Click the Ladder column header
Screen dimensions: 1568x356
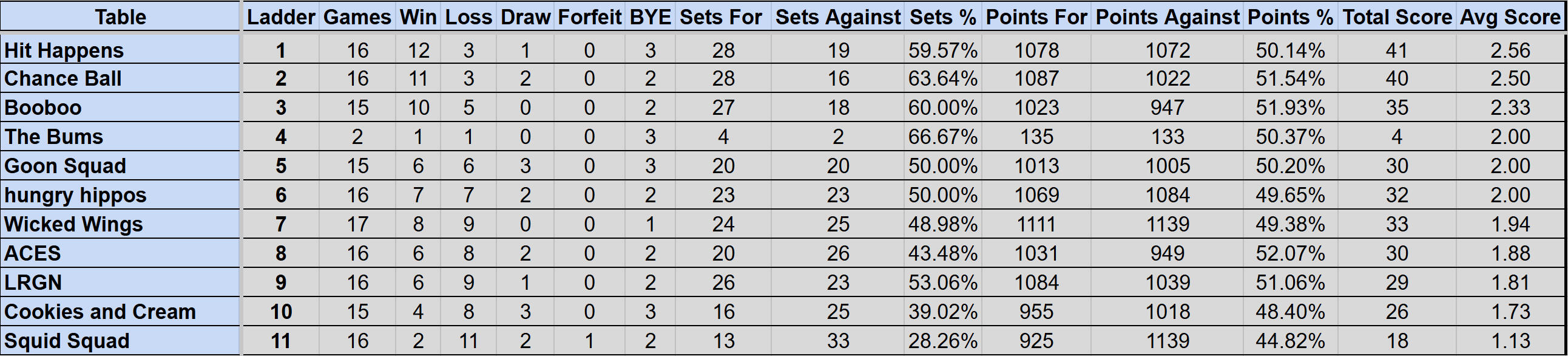[x=280, y=17]
